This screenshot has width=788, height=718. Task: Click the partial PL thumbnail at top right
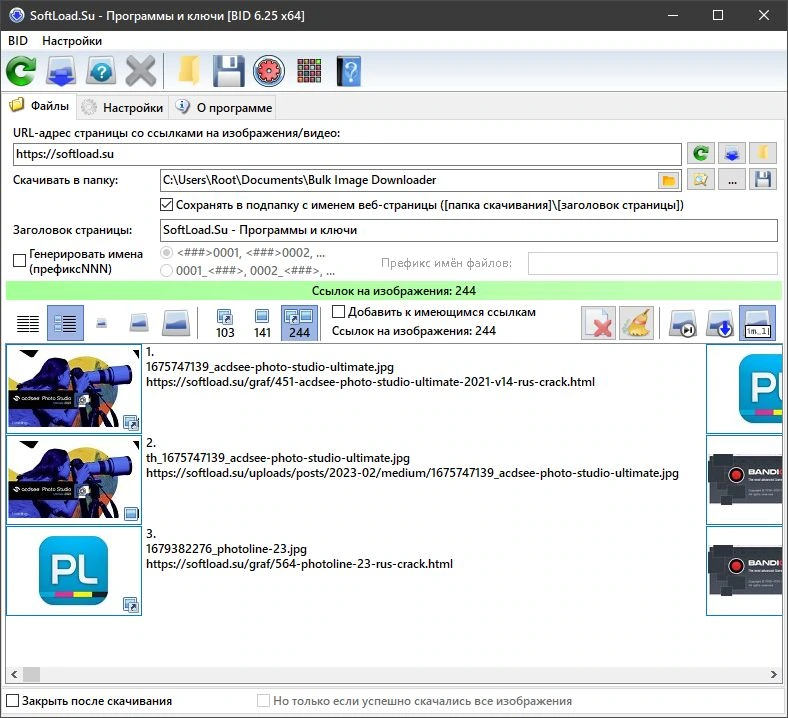[x=744, y=389]
